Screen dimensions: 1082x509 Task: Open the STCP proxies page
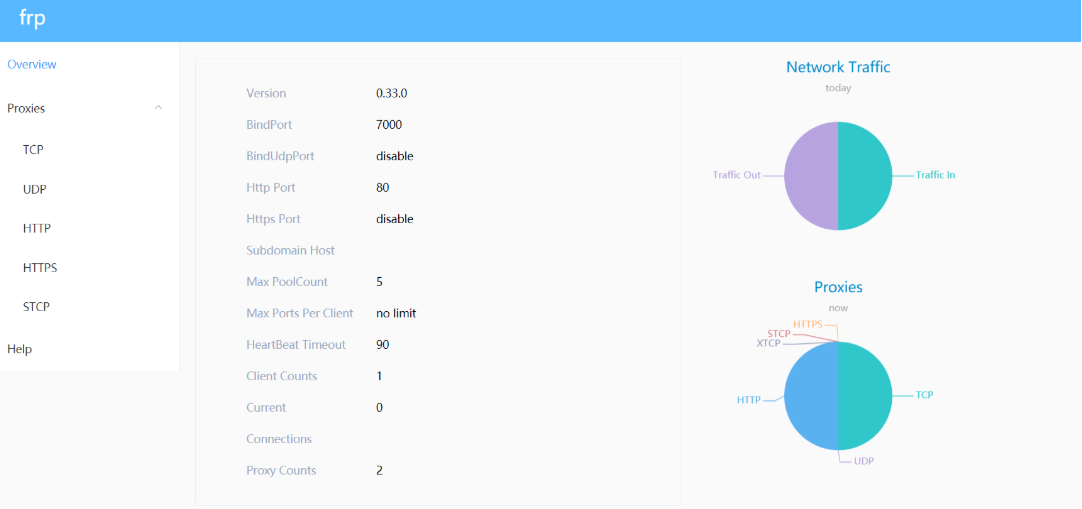coord(37,307)
